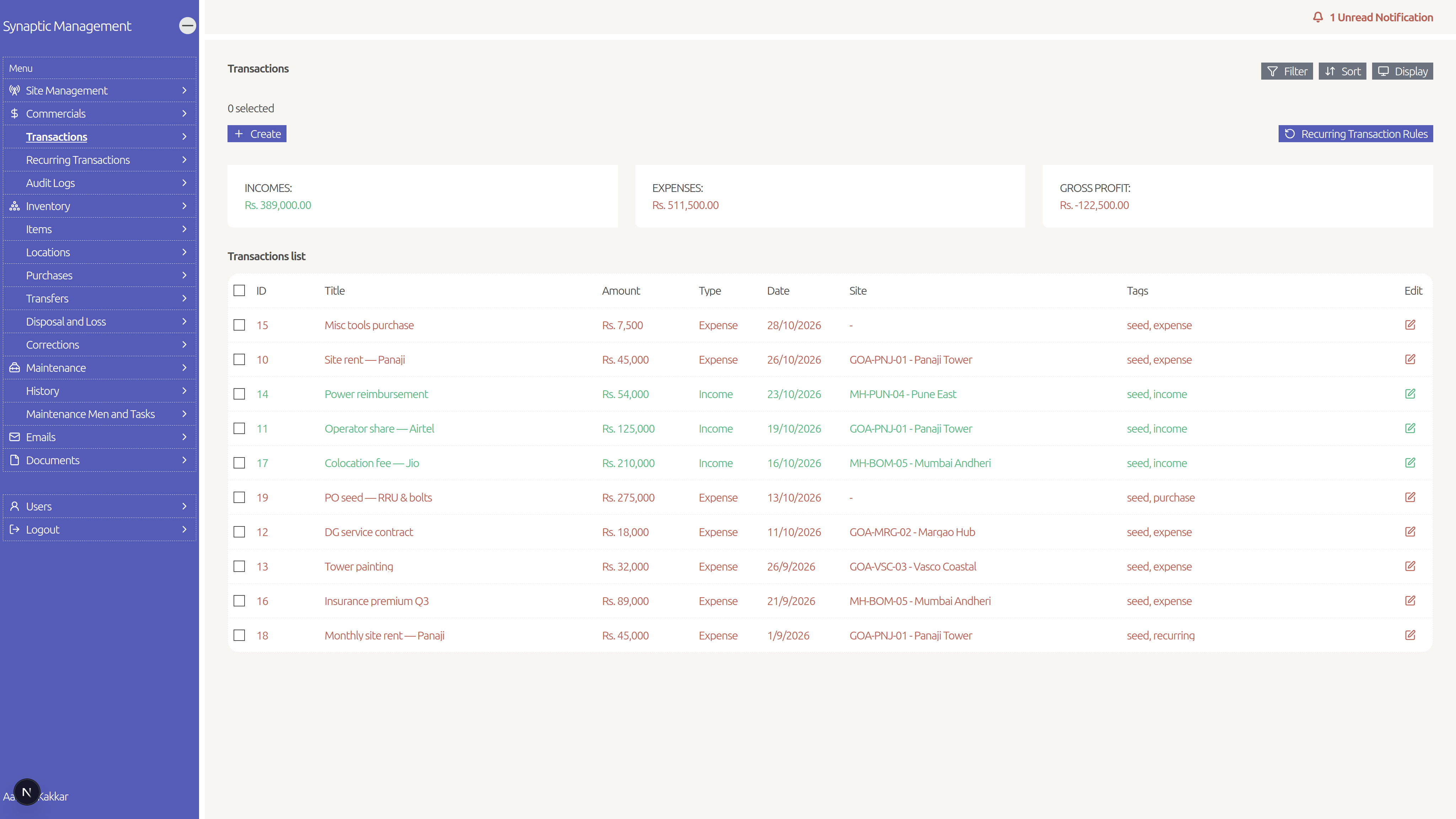The height and width of the screenshot is (819, 1456).
Task: Click the user avatar N badge
Action: (x=27, y=792)
